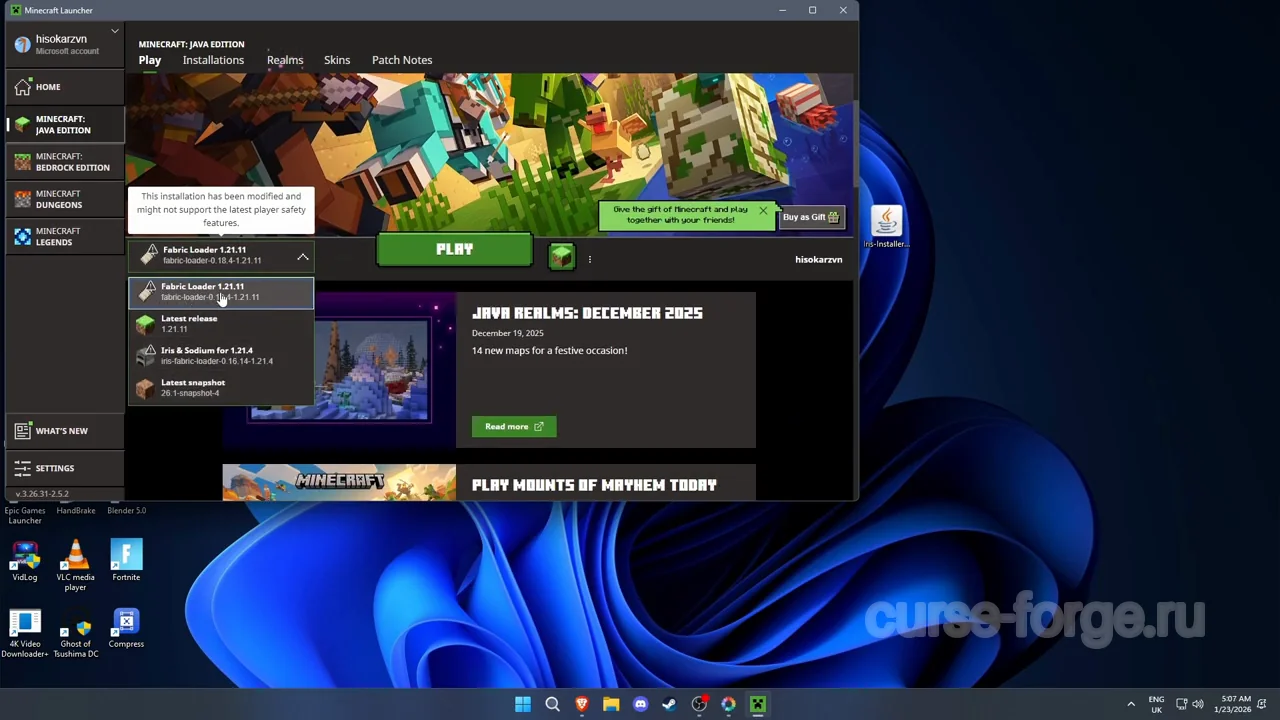This screenshot has height=720, width=1280.
Task: Choose Iris & Sodium for 1.21.4 installation
Action: [221, 356]
